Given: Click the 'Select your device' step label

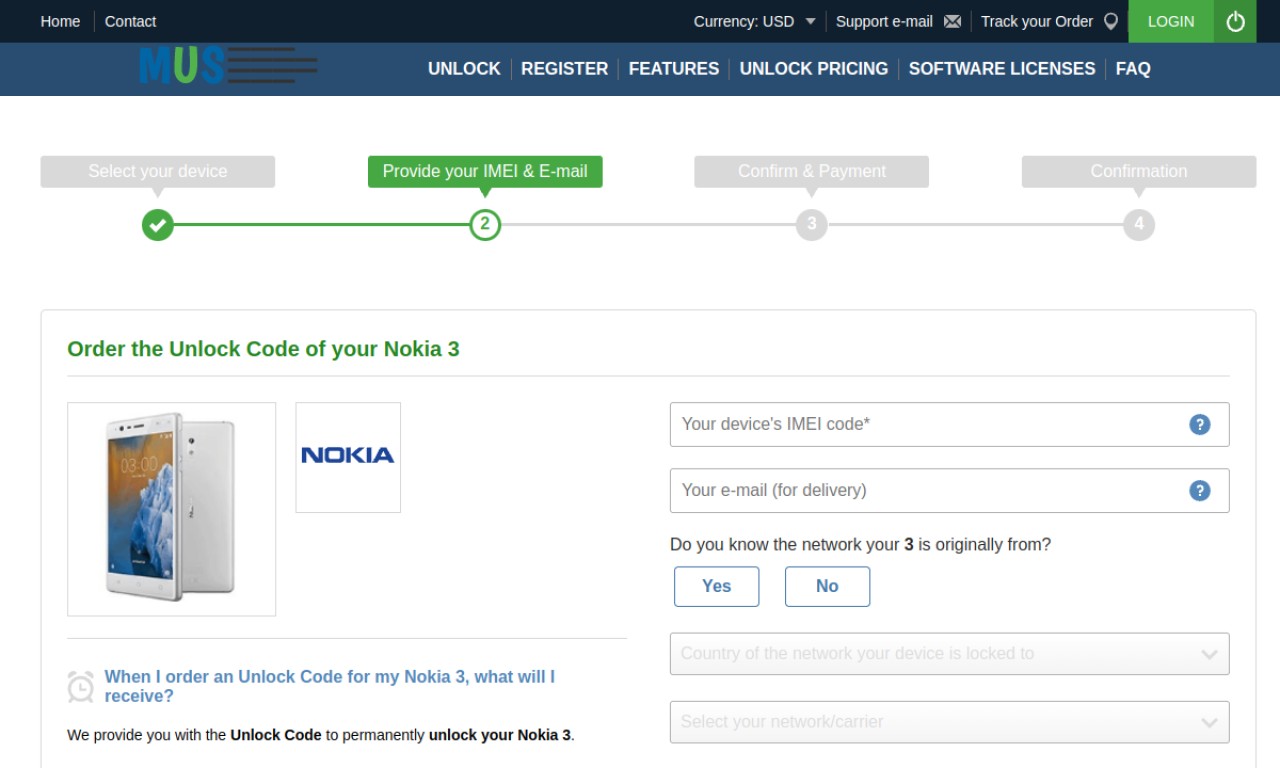Looking at the screenshot, I should (158, 171).
